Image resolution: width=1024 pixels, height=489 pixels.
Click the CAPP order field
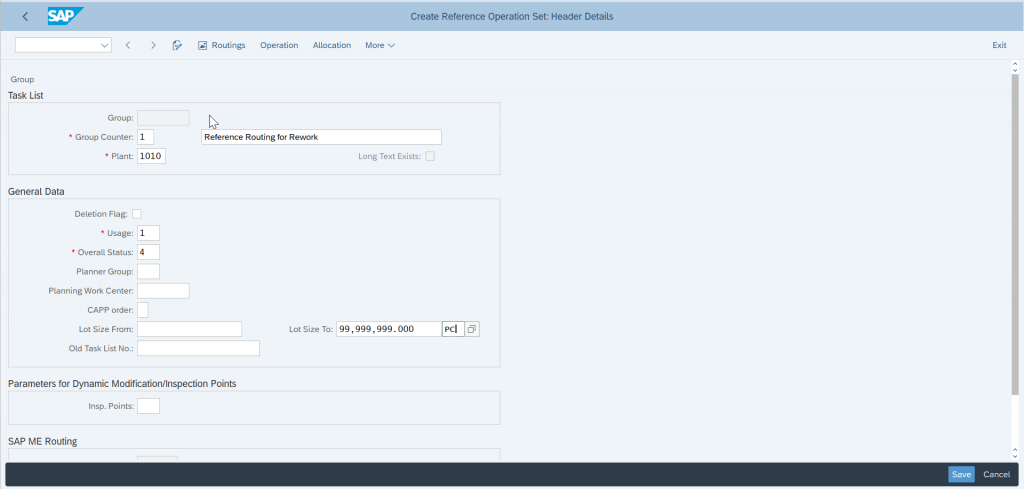click(x=143, y=309)
